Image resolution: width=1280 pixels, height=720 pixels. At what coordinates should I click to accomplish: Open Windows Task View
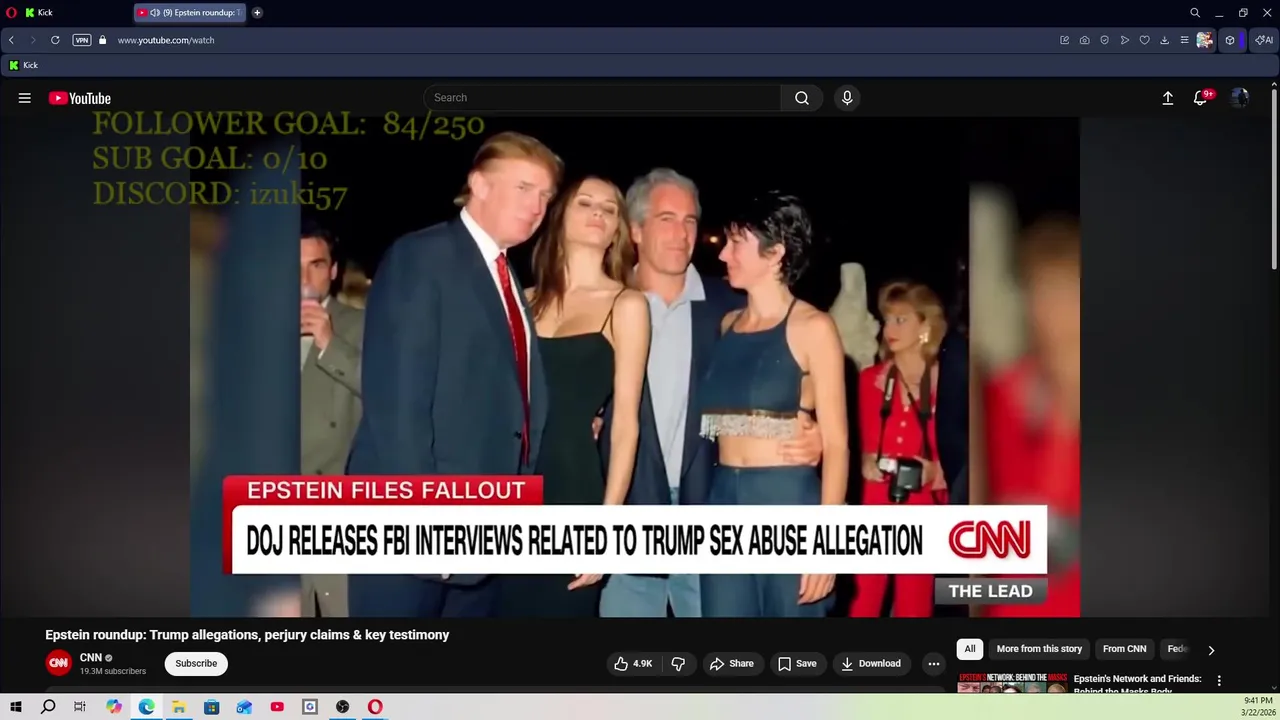point(80,707)
